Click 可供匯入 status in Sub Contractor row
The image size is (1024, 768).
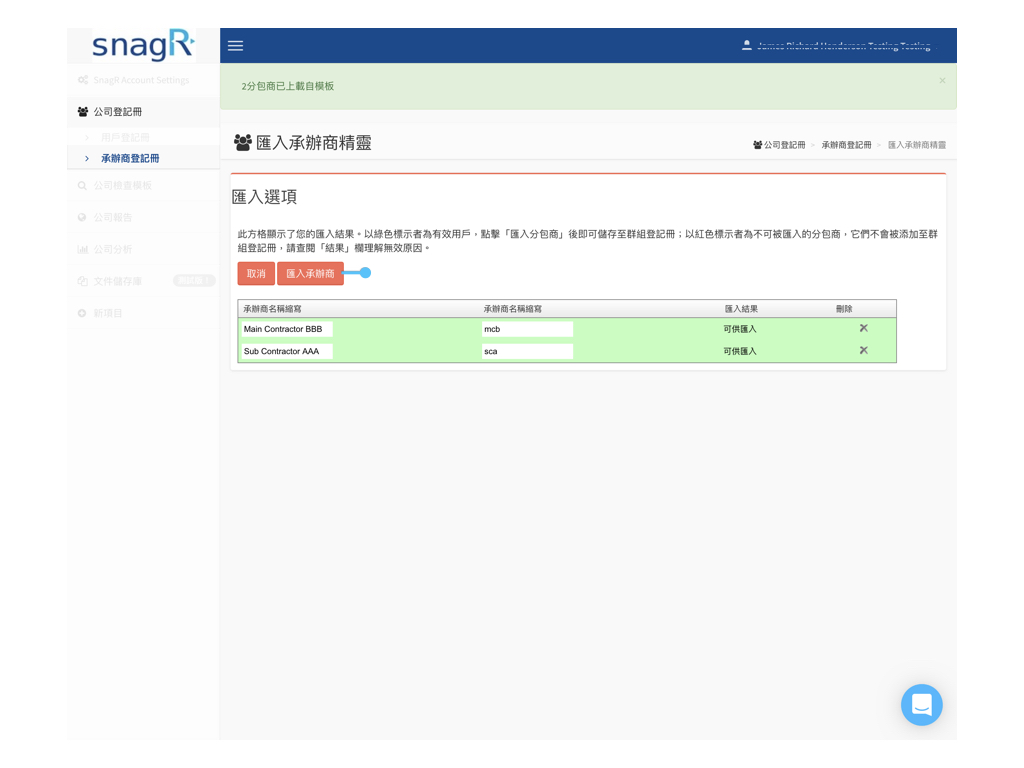coord(740,351)
